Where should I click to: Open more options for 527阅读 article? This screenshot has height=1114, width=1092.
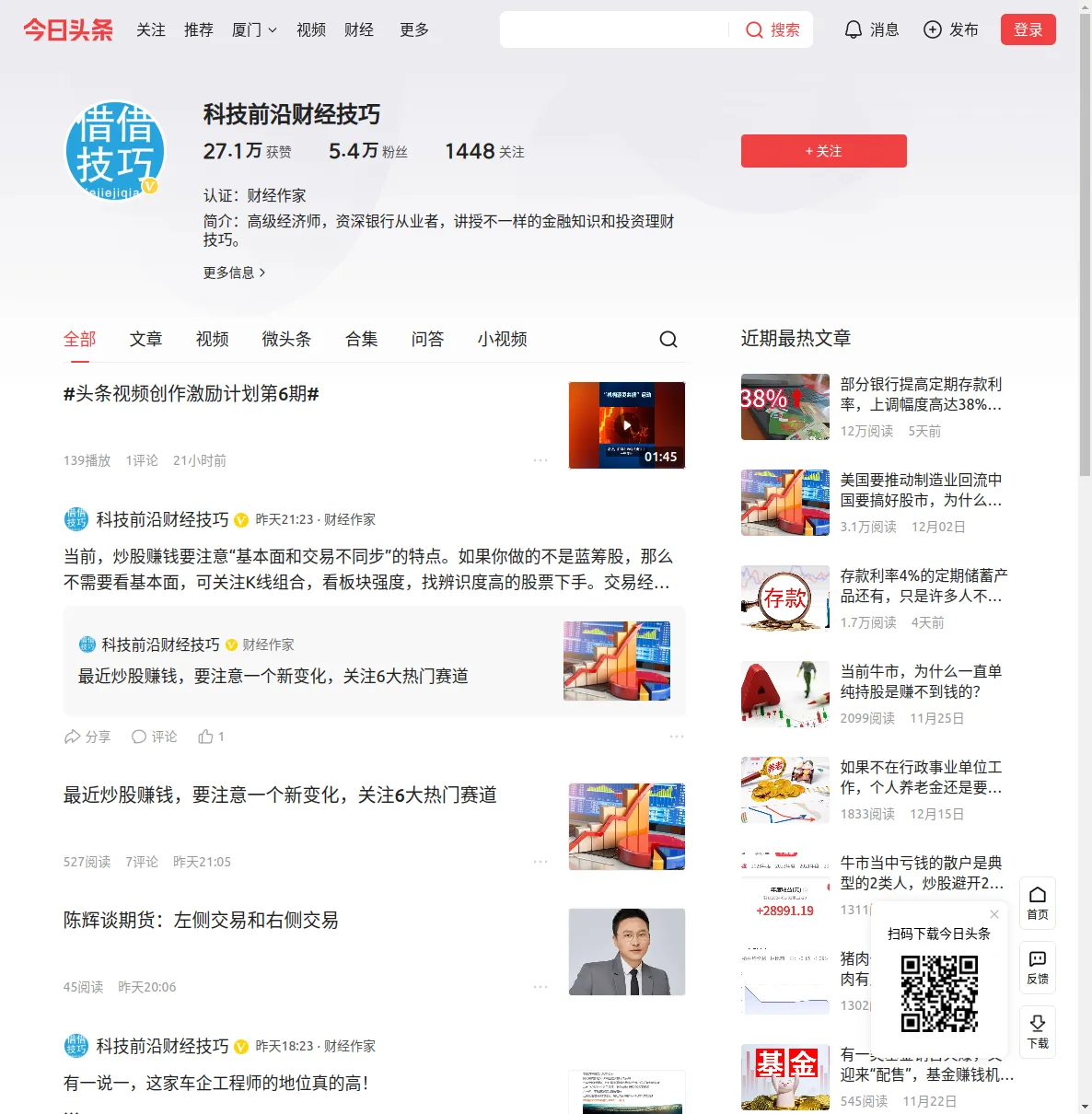tap(540, 862)
